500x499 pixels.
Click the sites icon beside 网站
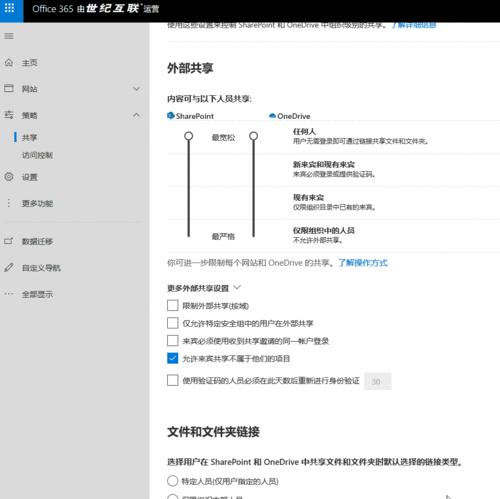point(9,88)
